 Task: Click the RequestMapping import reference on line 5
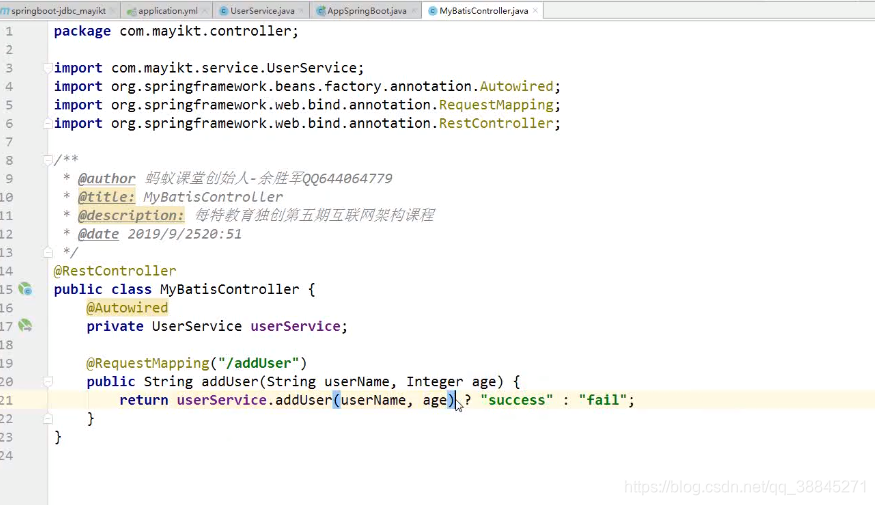(x=496, y=105)
